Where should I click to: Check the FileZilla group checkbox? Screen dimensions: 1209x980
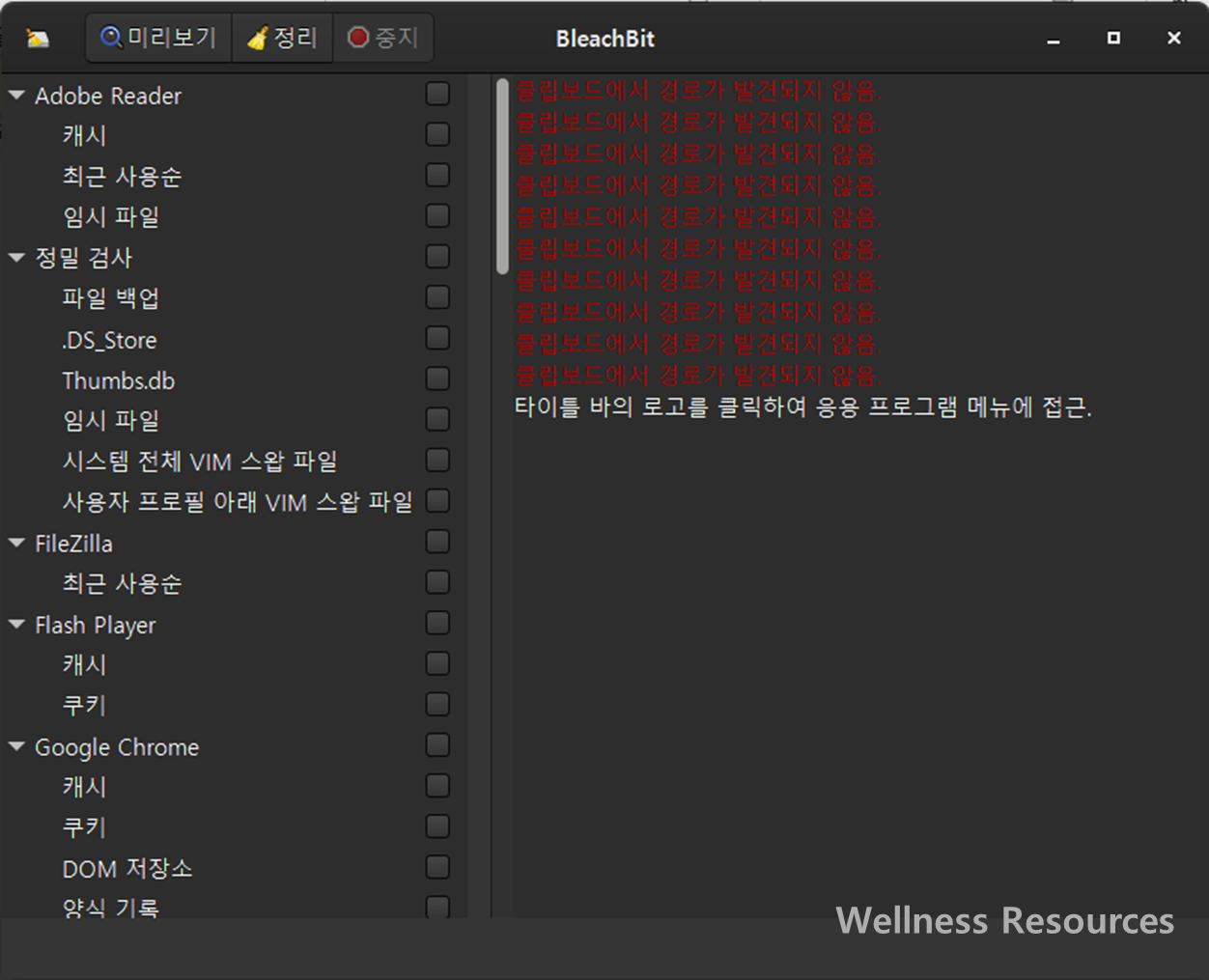pyautogui.click(x=437, y=542)
